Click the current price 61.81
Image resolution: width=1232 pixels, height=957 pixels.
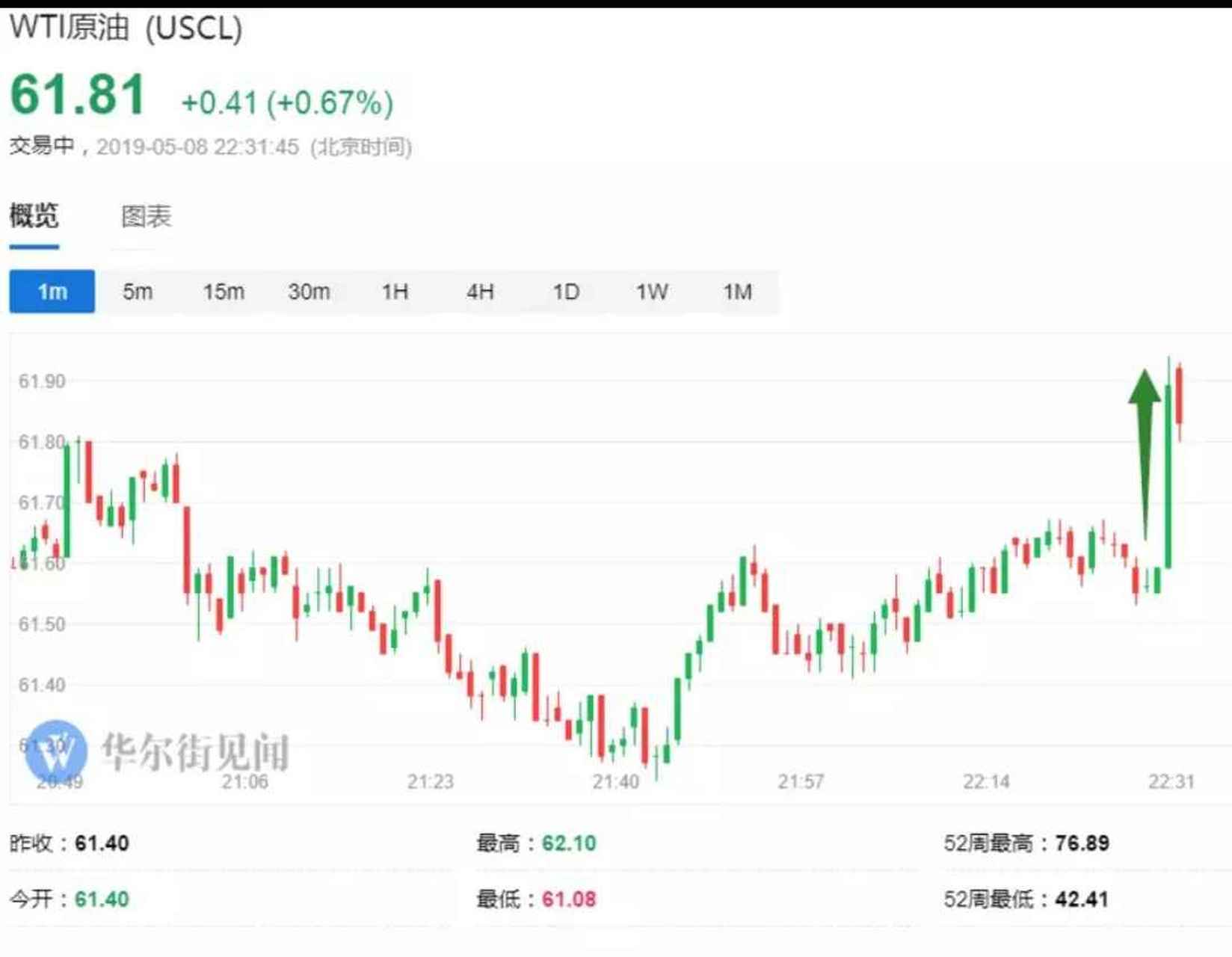click(x=78, y=94)
